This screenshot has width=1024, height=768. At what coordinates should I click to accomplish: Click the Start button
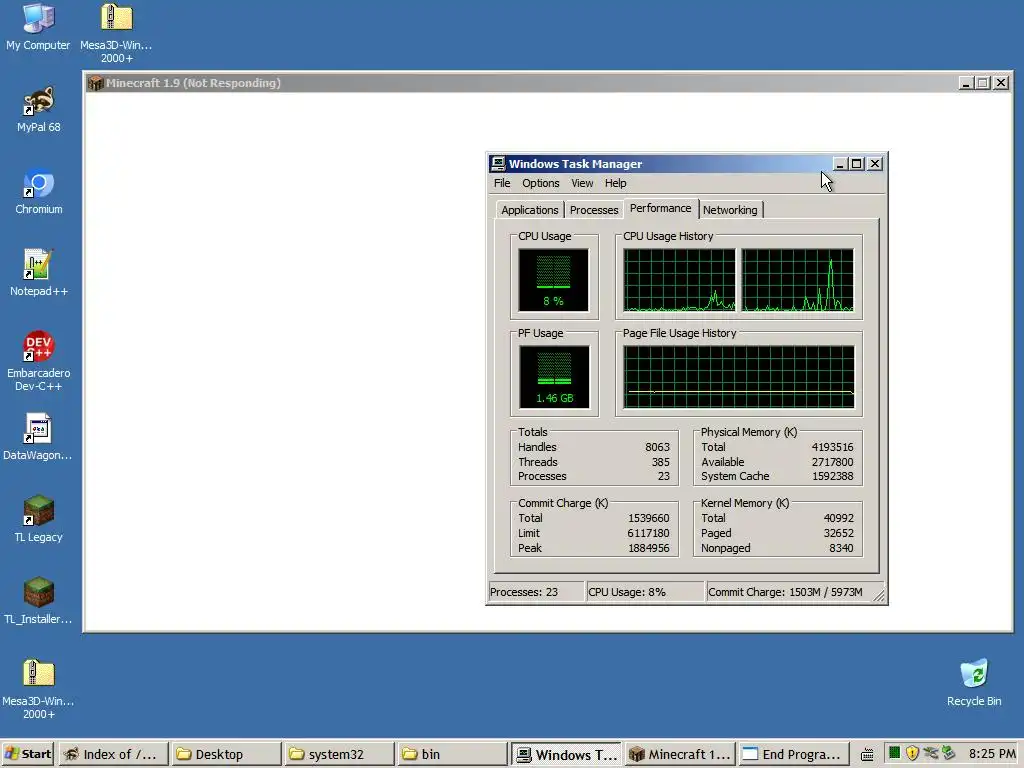[28, 754]
